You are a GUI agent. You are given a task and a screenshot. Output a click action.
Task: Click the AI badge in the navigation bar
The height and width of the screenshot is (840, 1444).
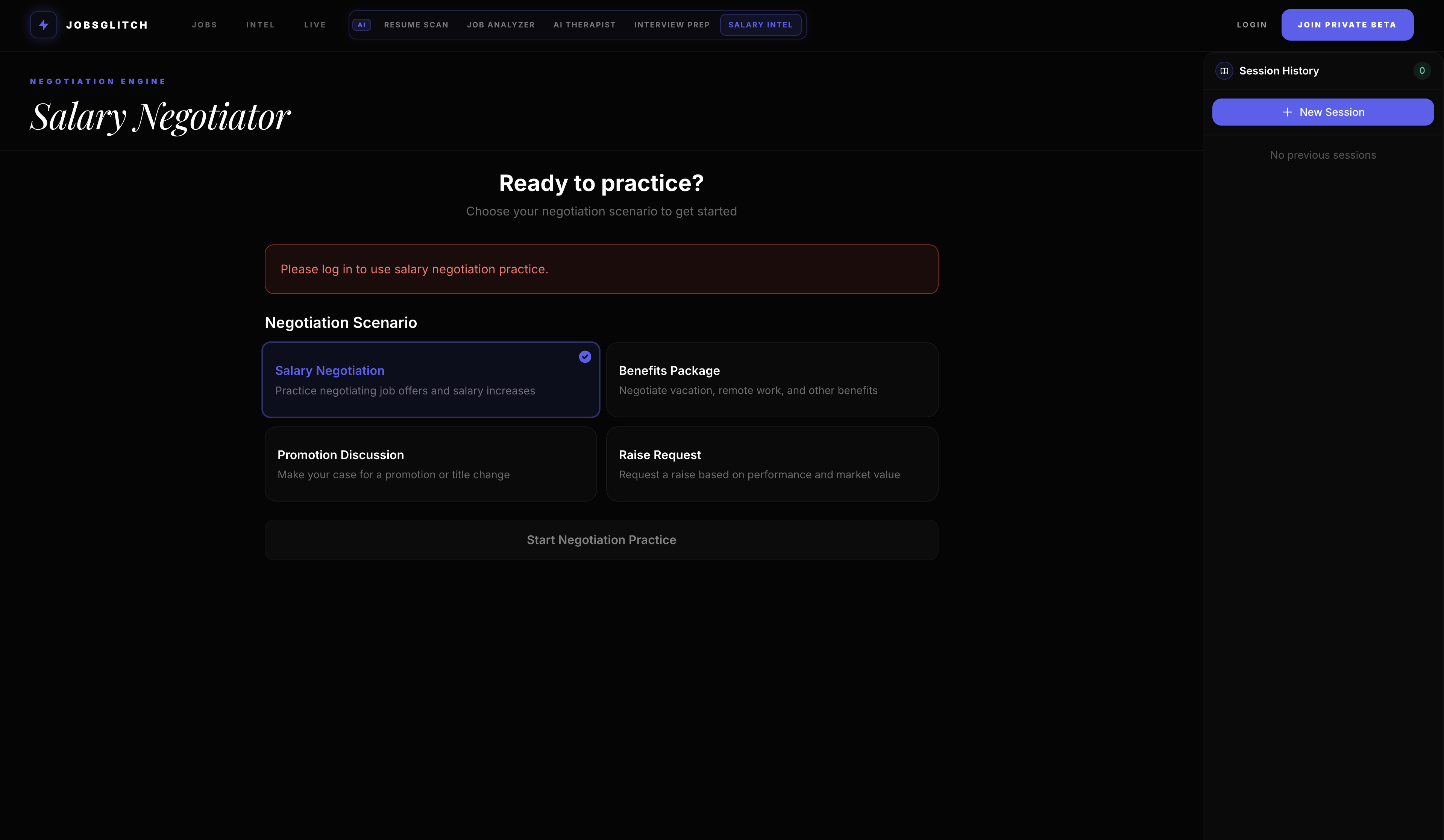[x=362, y=25]
